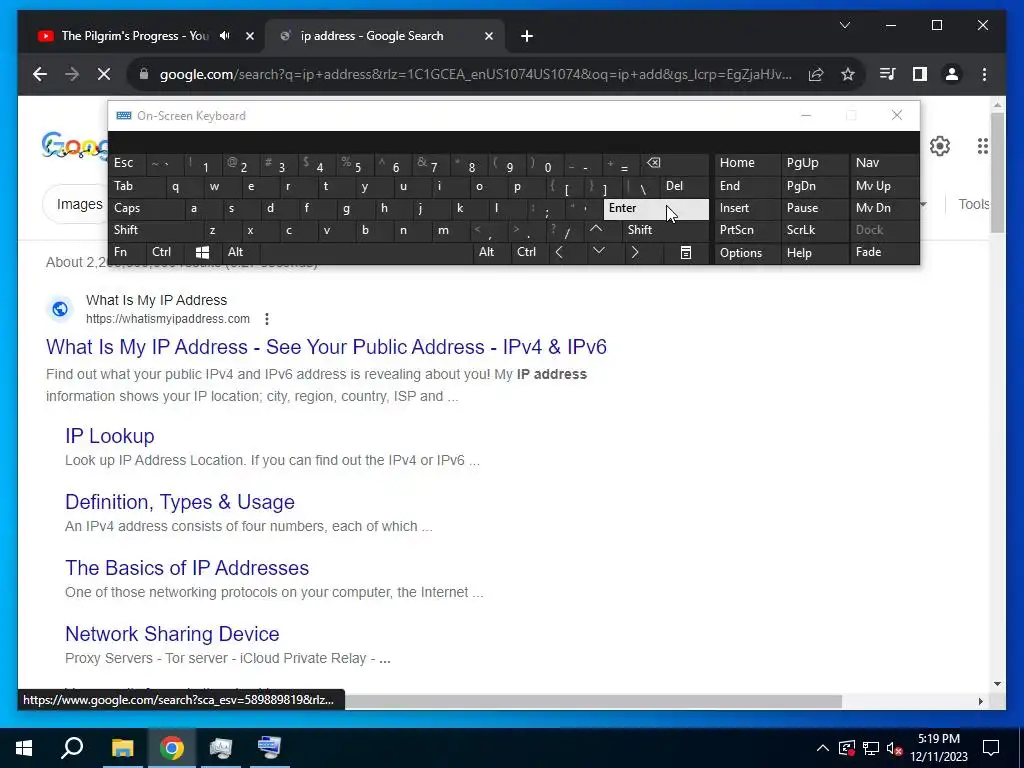Click the horizontal scrollbar right arrow
The width and height of the screenshot is (1024, 768).
tap(980, 701)
